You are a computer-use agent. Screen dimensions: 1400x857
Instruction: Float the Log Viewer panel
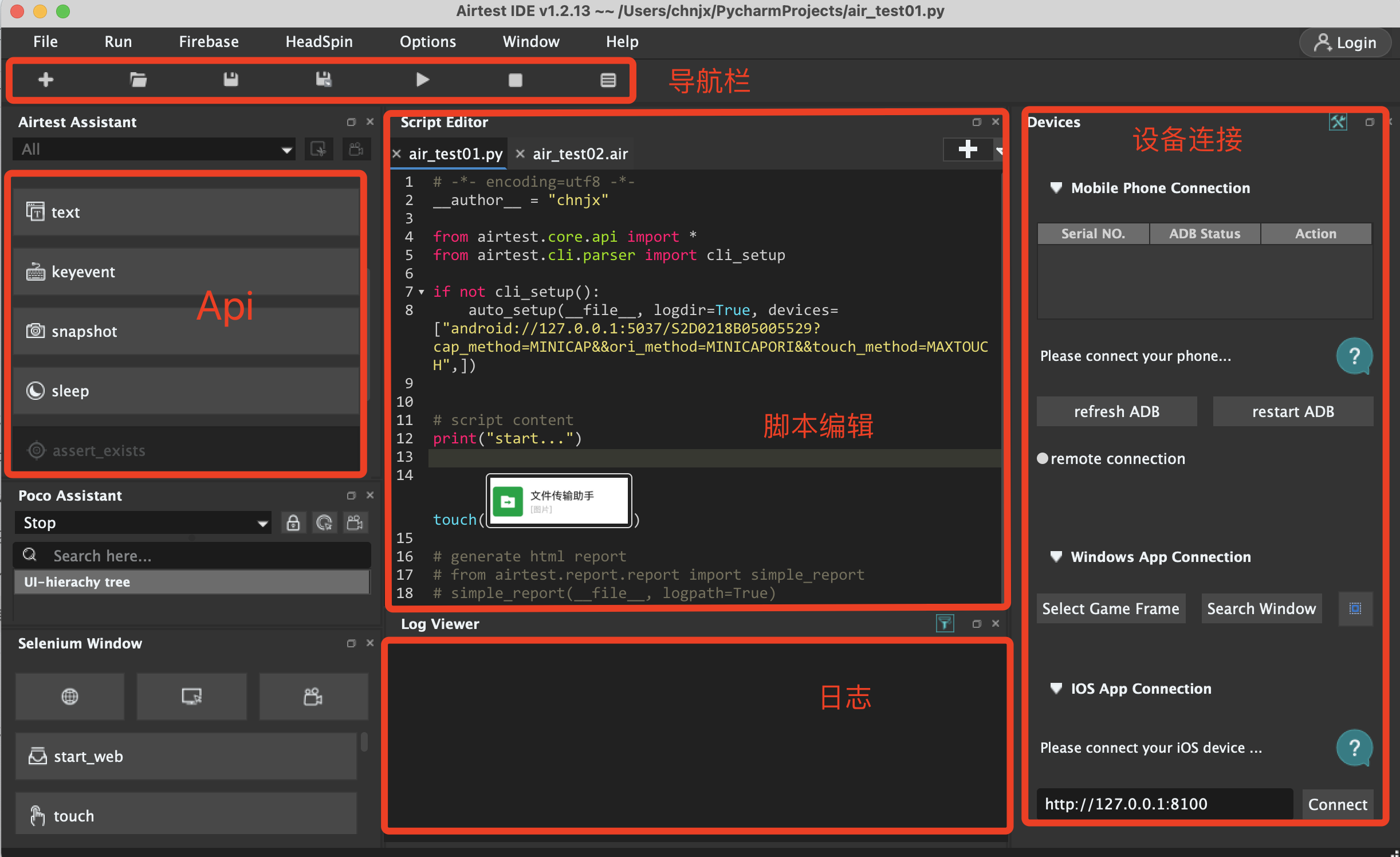coord(977,623)
